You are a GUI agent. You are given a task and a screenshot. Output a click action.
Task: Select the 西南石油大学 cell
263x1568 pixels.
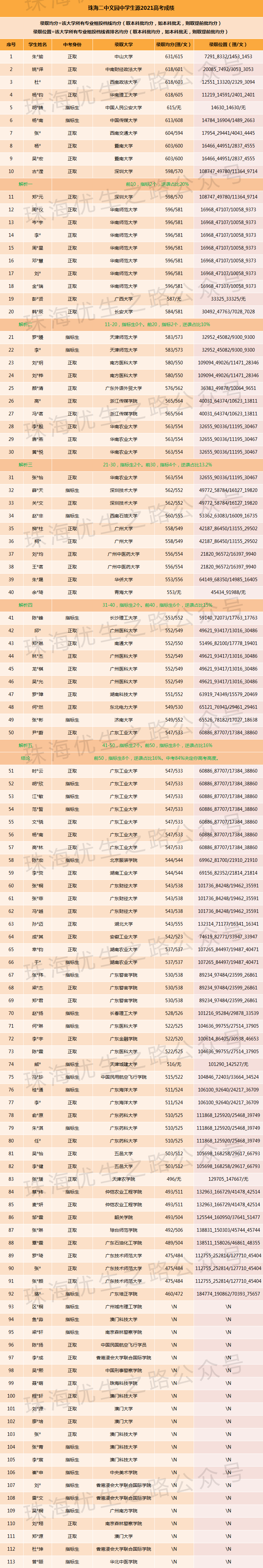pyautogui.click(x=124, y=515)
